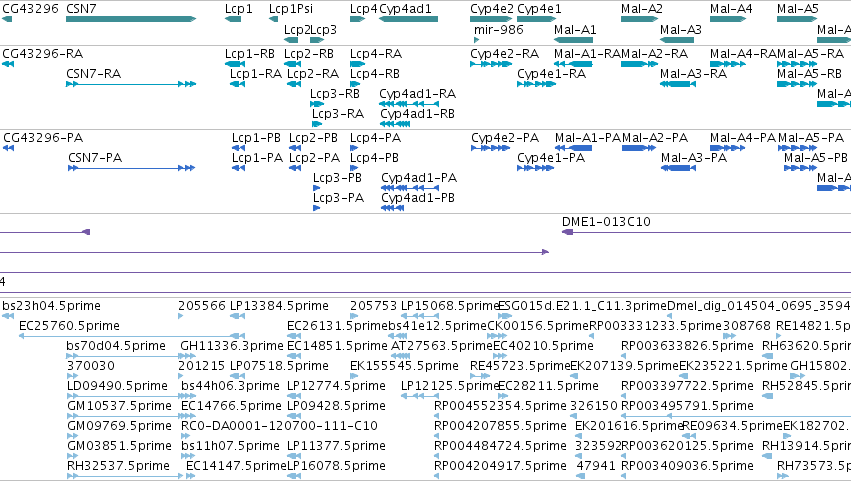This screenshot has width=851, height=481.
Task: Click the Mal-A1 gene bar
Action: [574, 40]
